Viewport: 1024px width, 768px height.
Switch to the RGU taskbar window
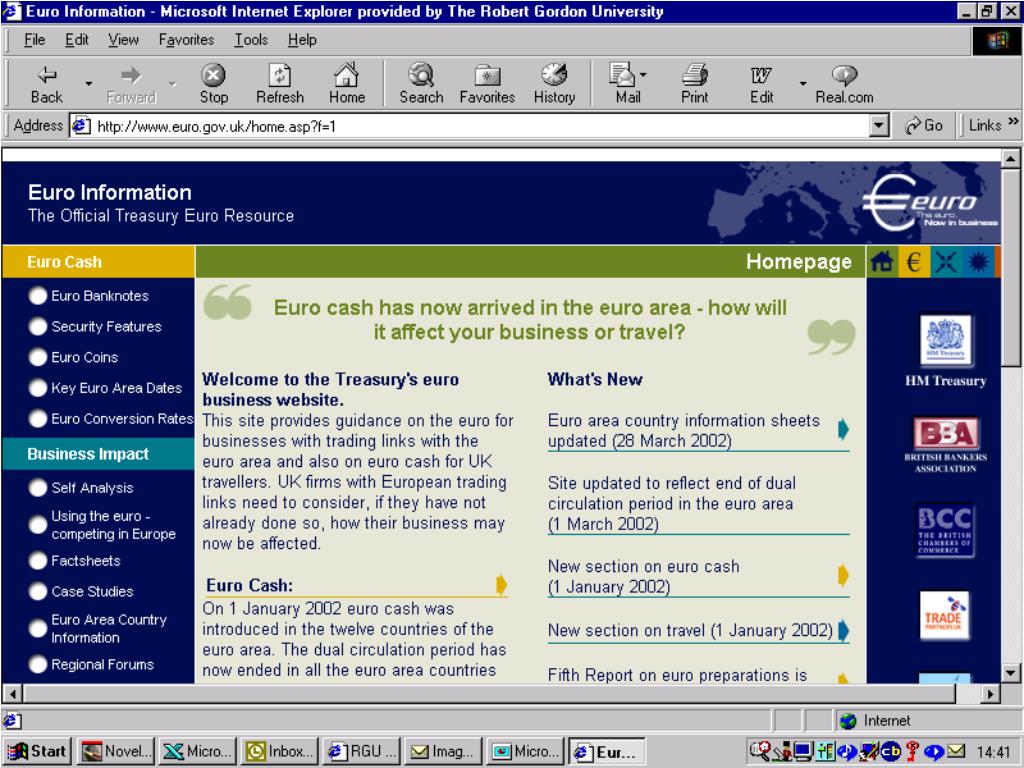[x=362, y=752]
